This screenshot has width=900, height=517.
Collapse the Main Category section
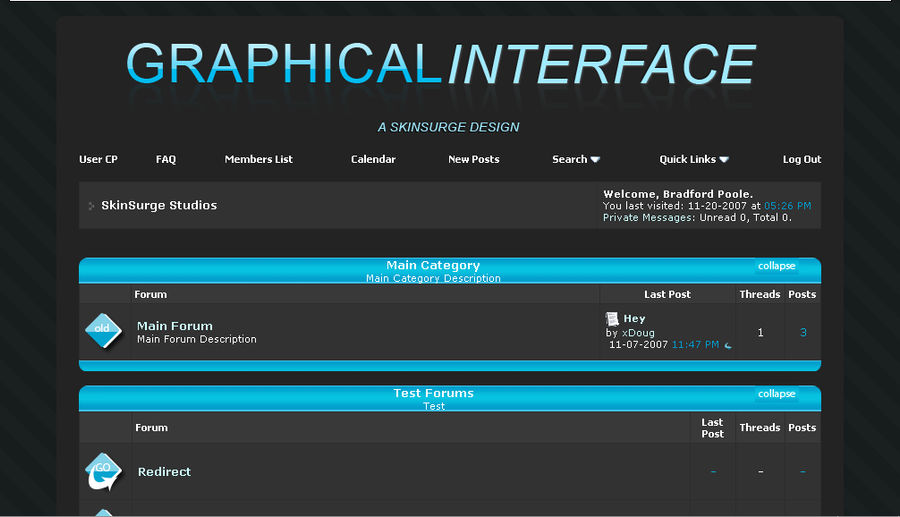click(x=776, y=266)
